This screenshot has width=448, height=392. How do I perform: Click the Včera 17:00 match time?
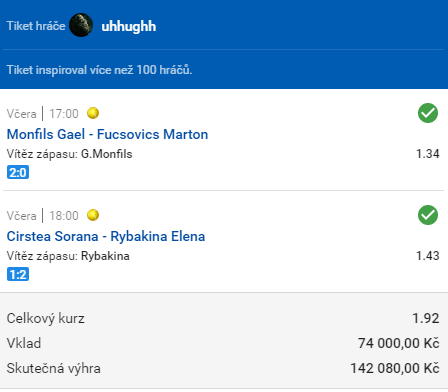coord(43,114)
